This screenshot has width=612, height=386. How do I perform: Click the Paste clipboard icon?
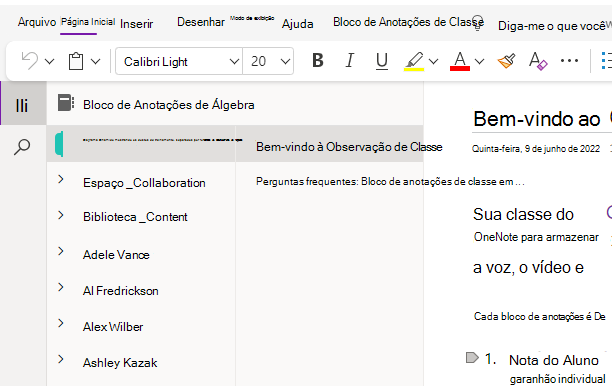click(76, 61)
